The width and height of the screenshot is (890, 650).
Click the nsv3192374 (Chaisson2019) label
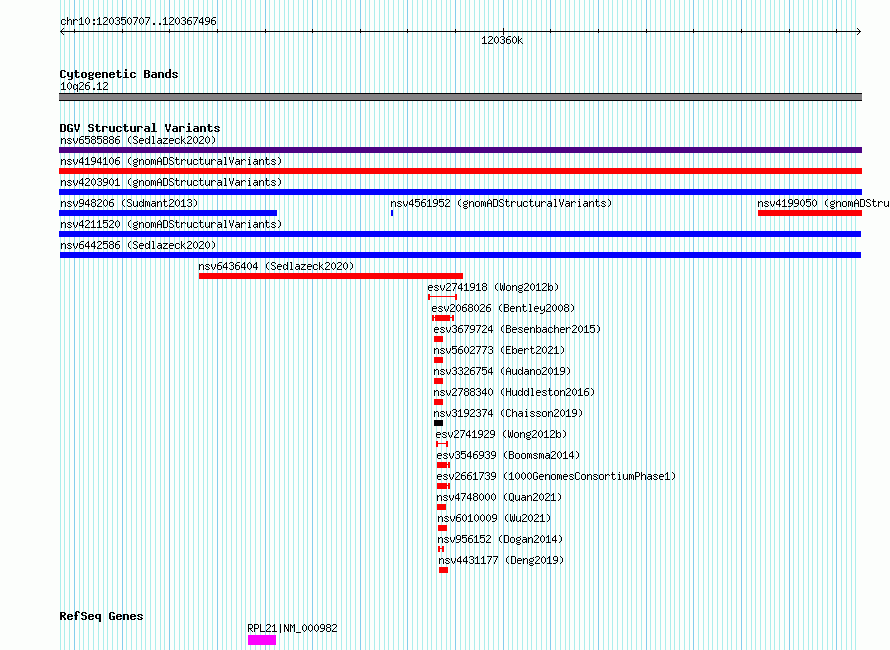click(x=508, y=413)
